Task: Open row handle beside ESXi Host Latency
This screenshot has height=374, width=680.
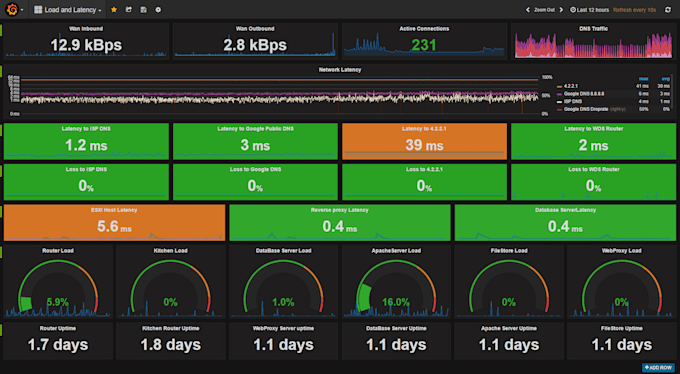Action: coord(1,212)
